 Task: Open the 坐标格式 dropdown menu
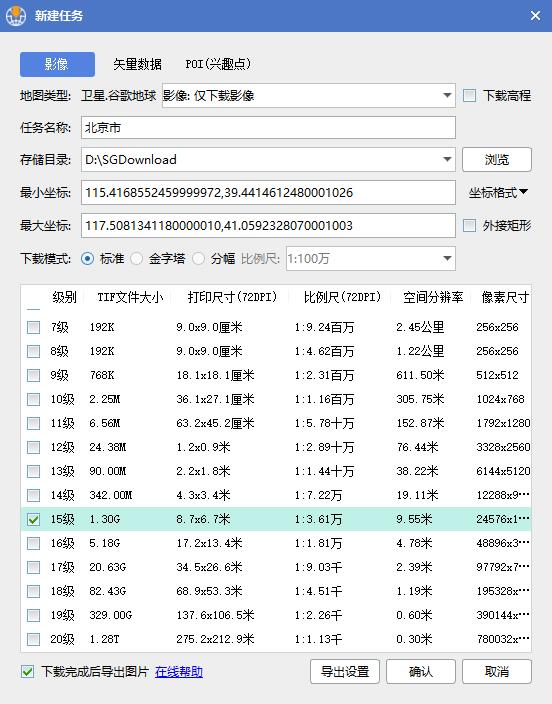pos(498,193)
